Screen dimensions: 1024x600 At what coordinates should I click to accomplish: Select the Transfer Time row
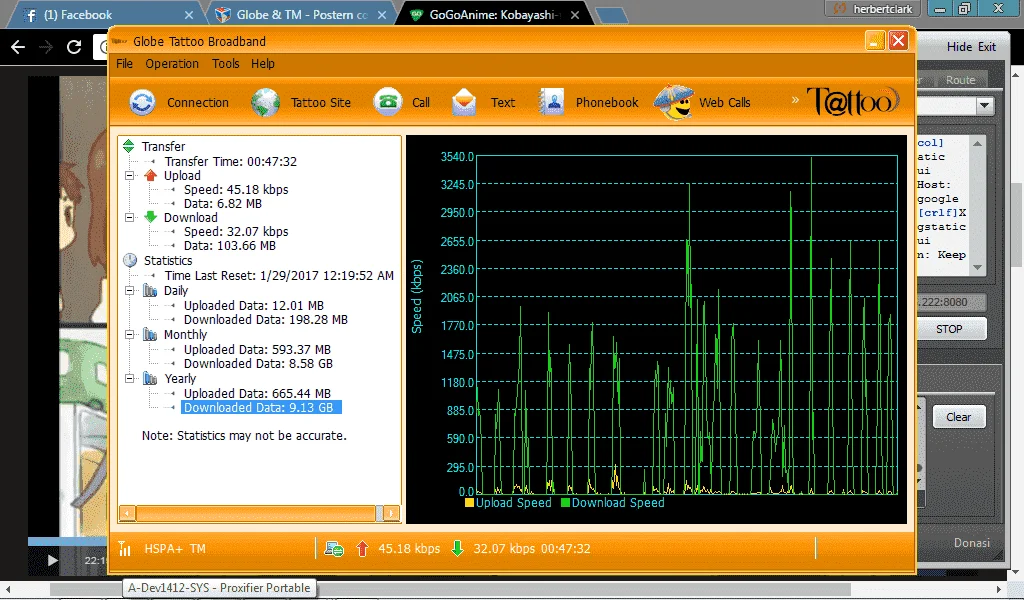(231, 161)
